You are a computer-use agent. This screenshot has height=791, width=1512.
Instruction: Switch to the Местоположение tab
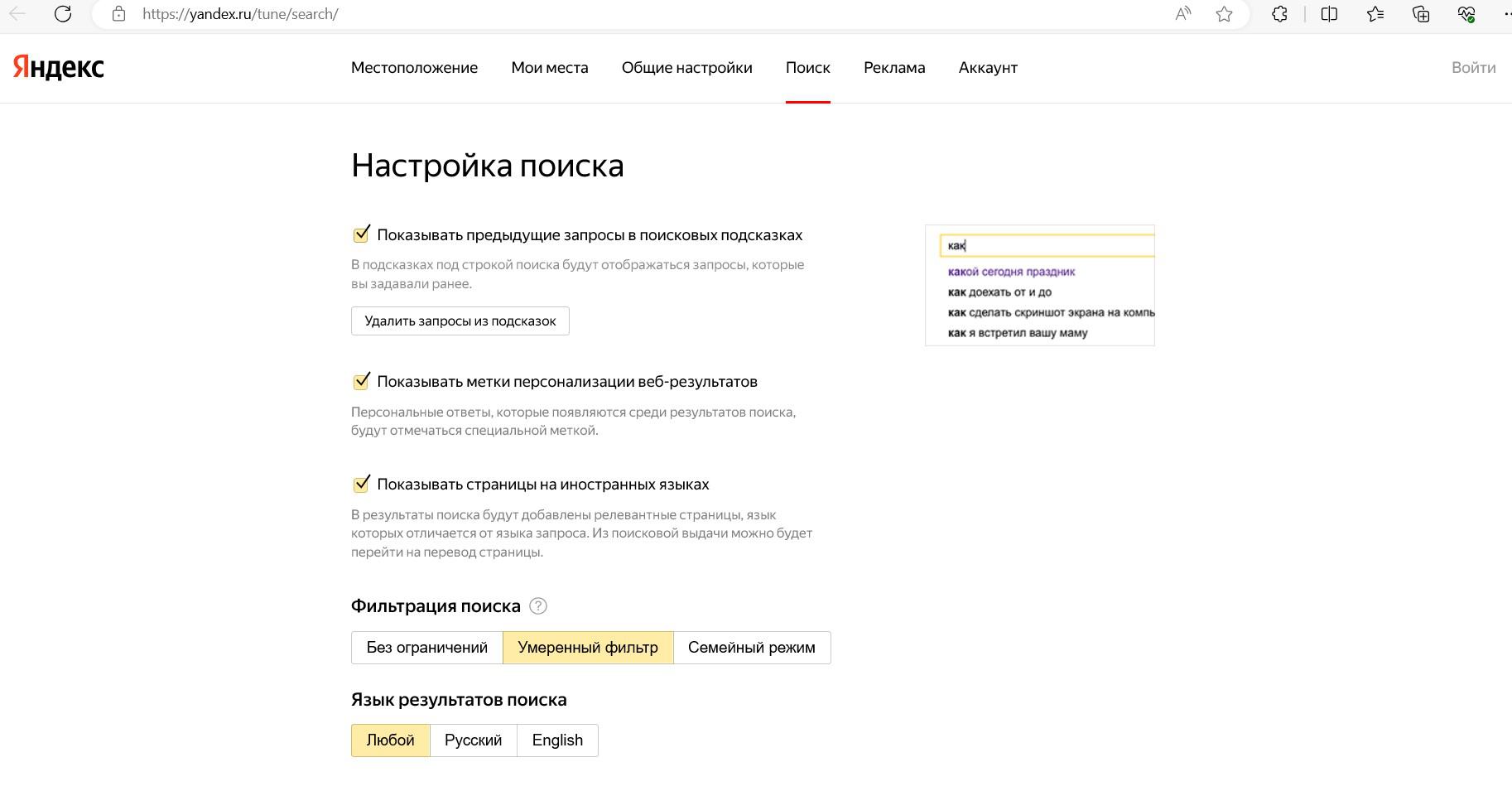pos(414,68)
